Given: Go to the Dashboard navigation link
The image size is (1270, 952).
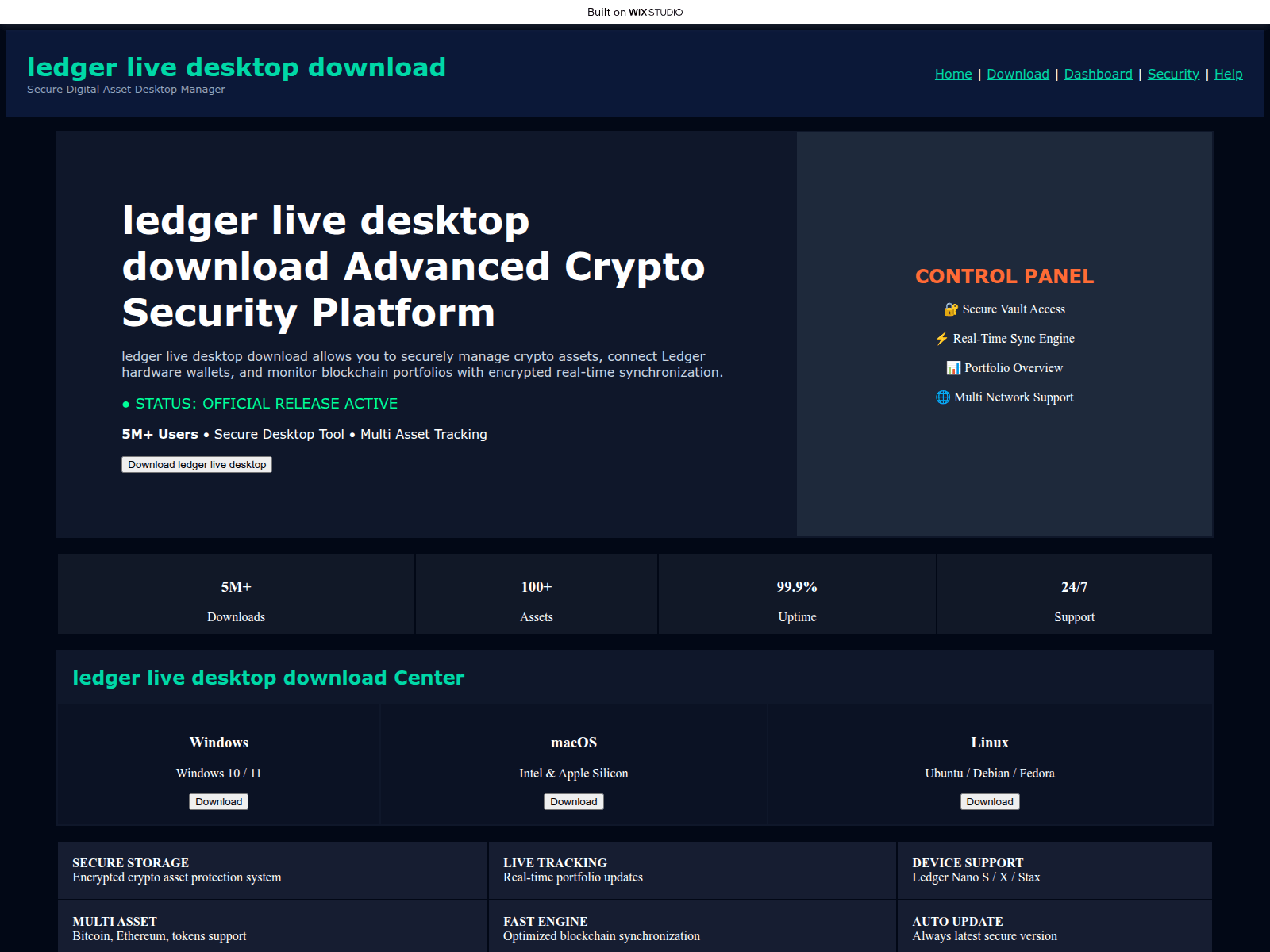Looking at the screenshot, I should point(1099,74).
